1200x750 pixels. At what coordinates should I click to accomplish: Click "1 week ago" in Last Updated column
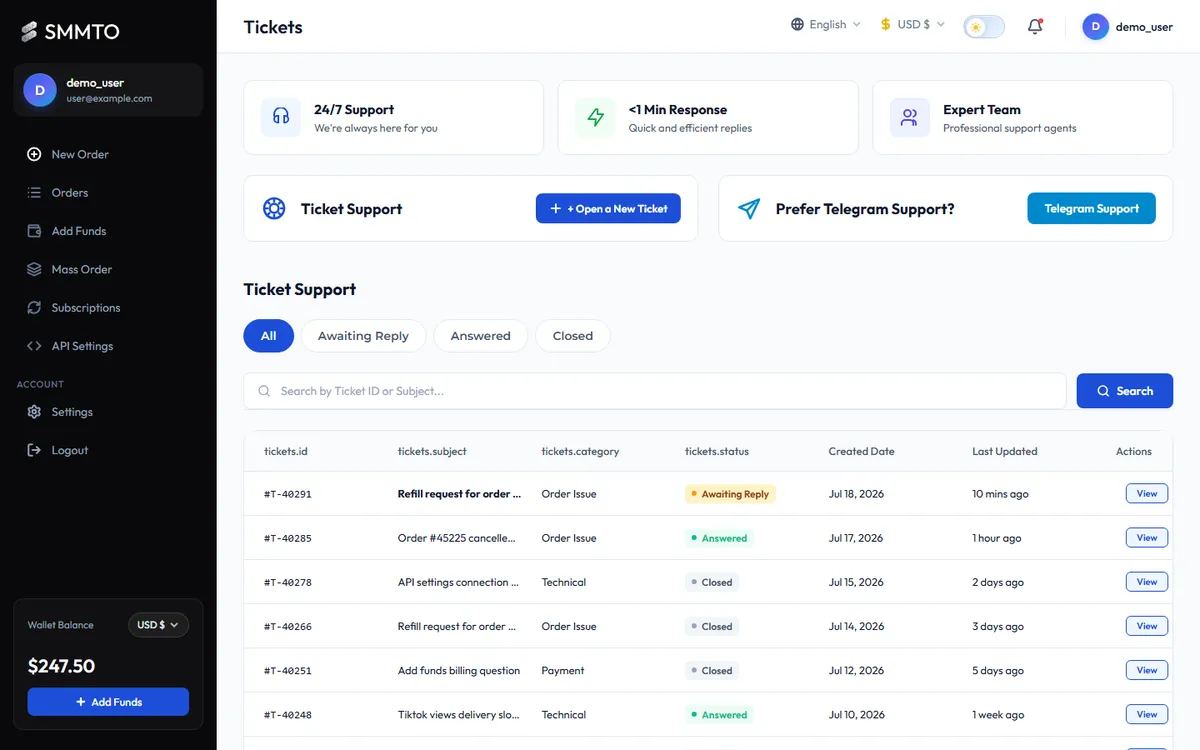pos(998,715)
